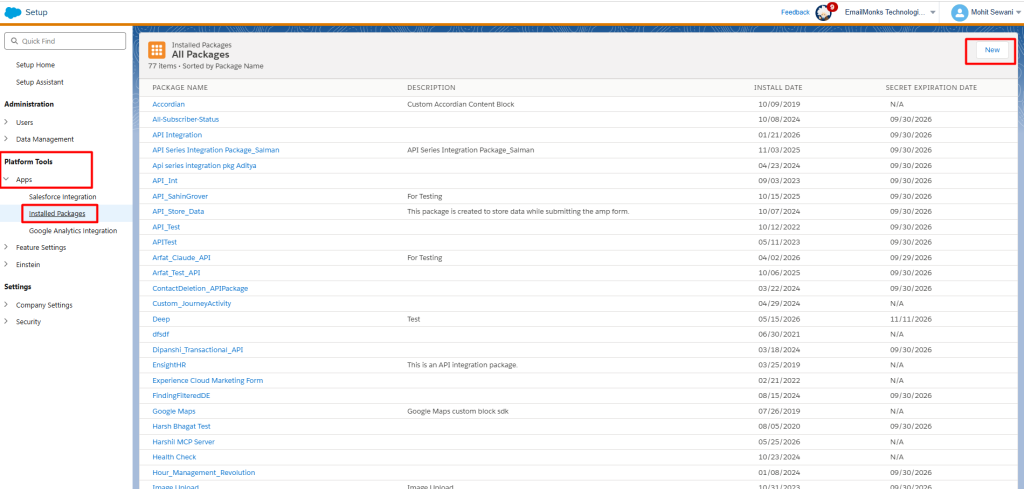Open the API_Int package

point(165,181)
